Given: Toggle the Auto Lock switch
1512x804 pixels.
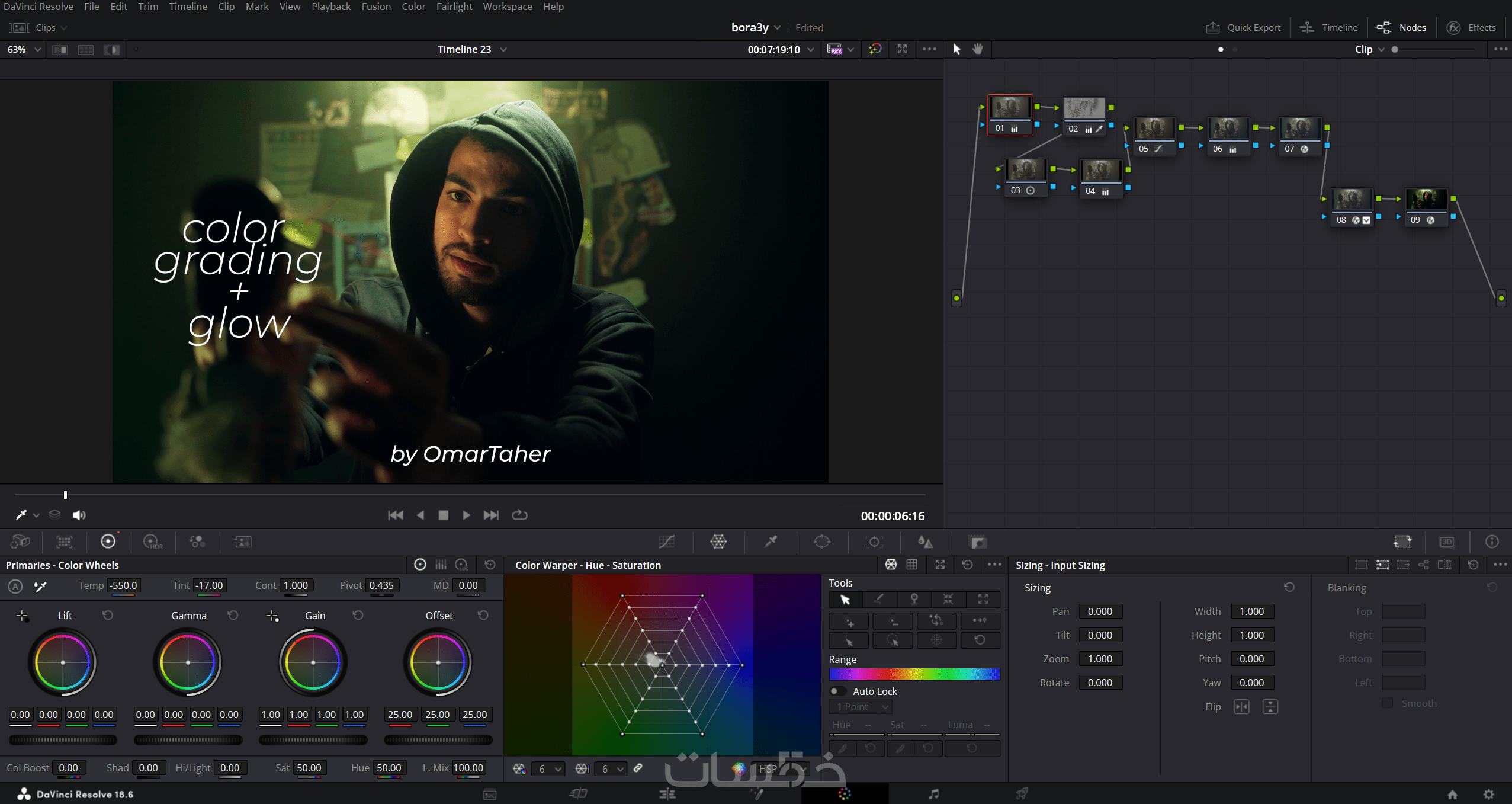Looking at the screenshot, I should click(x=837, y=691).
